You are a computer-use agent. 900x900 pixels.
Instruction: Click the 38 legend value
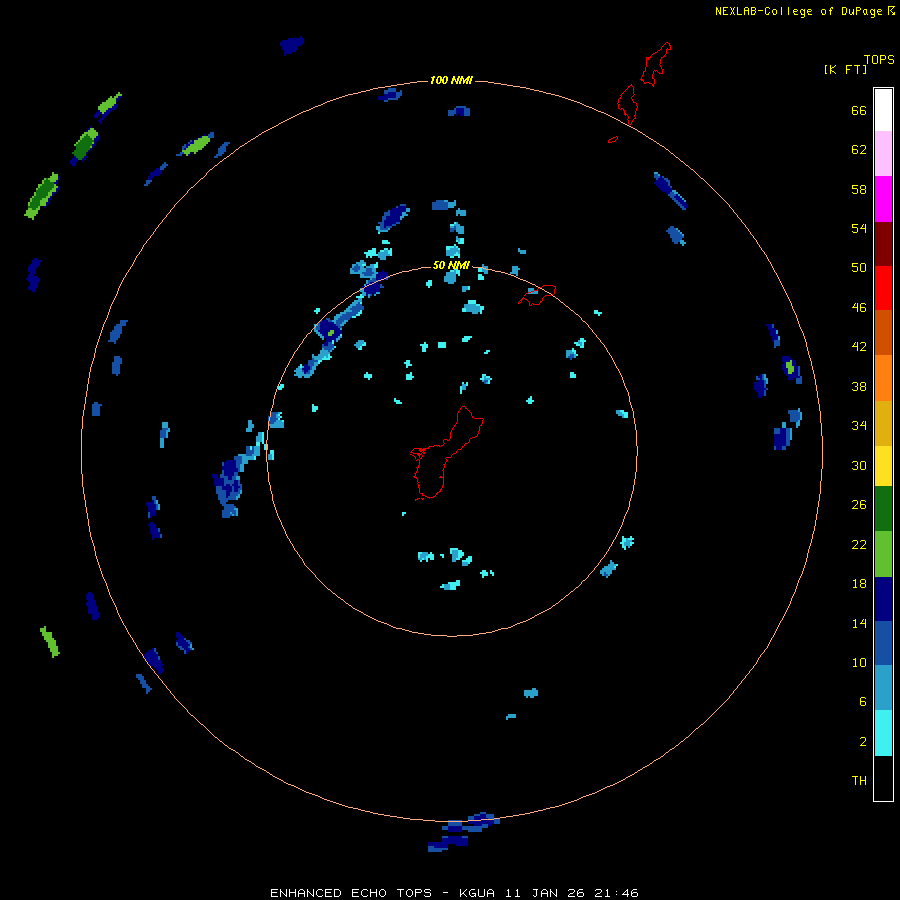[859, 386]
